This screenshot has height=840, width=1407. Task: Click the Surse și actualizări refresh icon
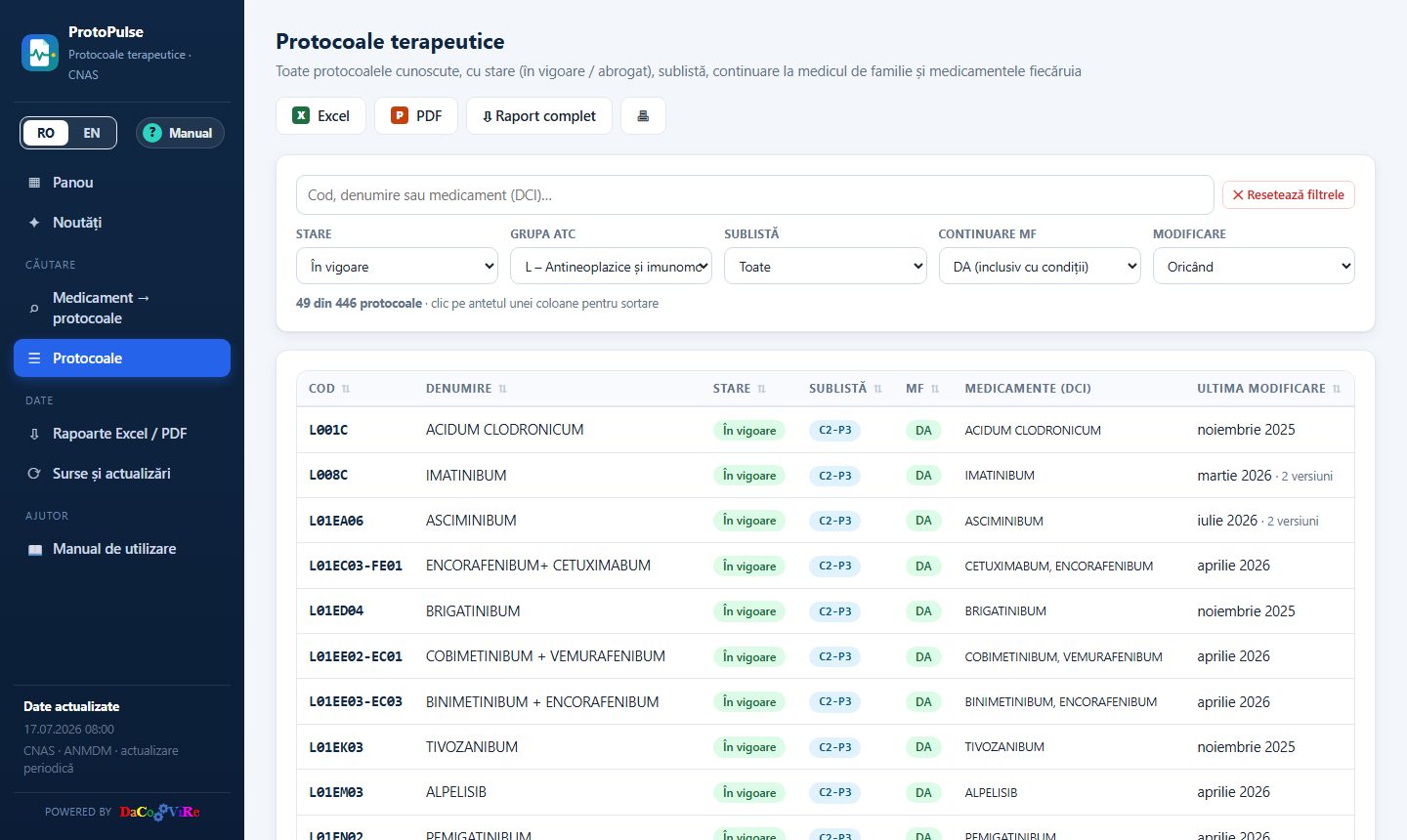(x=35, y=474)
